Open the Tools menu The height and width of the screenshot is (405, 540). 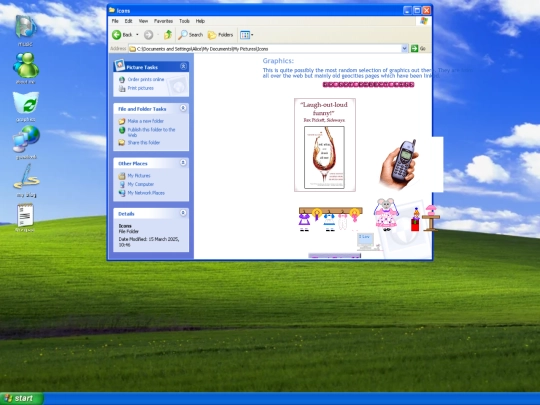point(184,21)
